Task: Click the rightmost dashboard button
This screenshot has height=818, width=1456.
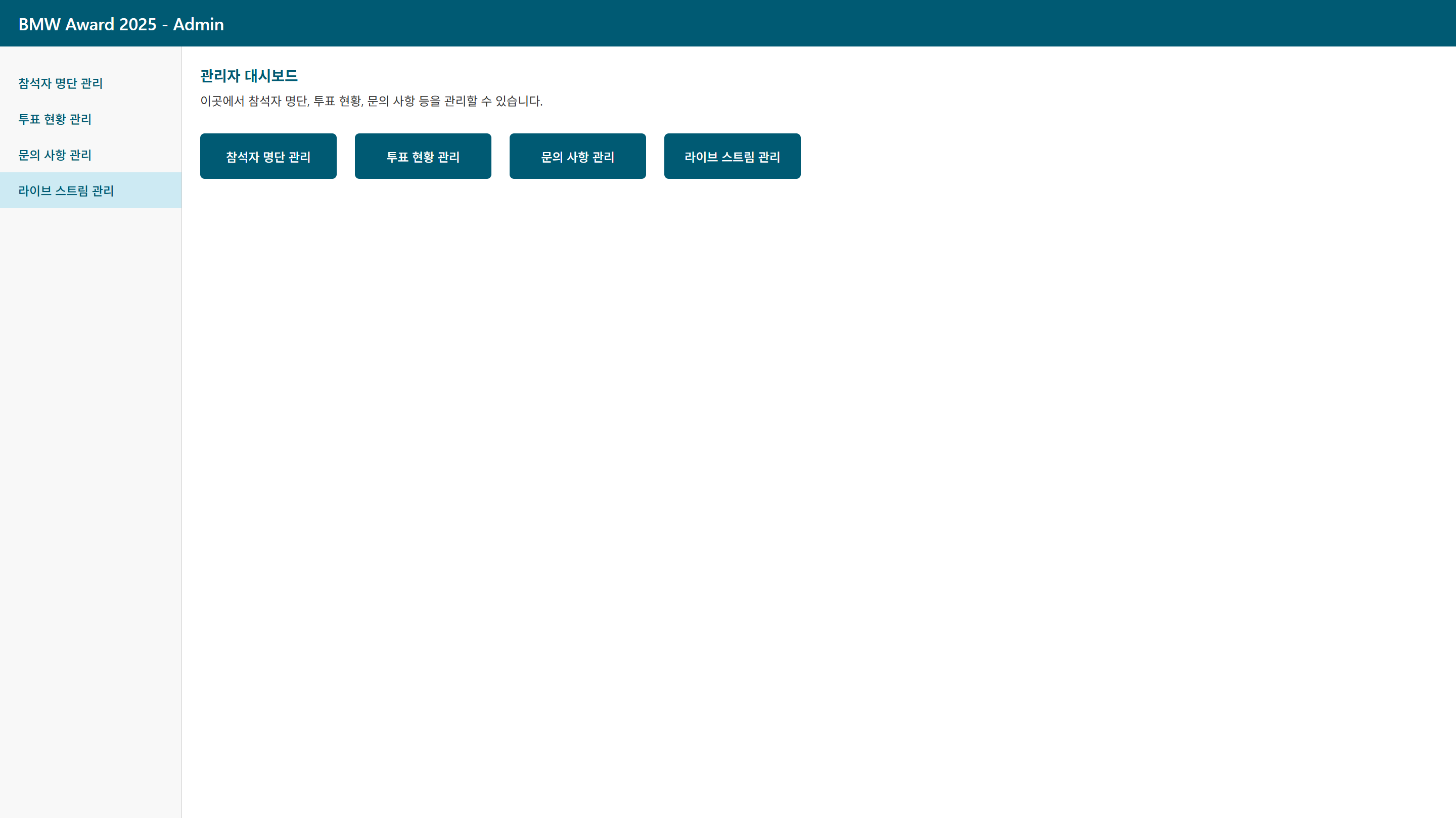Action: [x=732, y=156]
